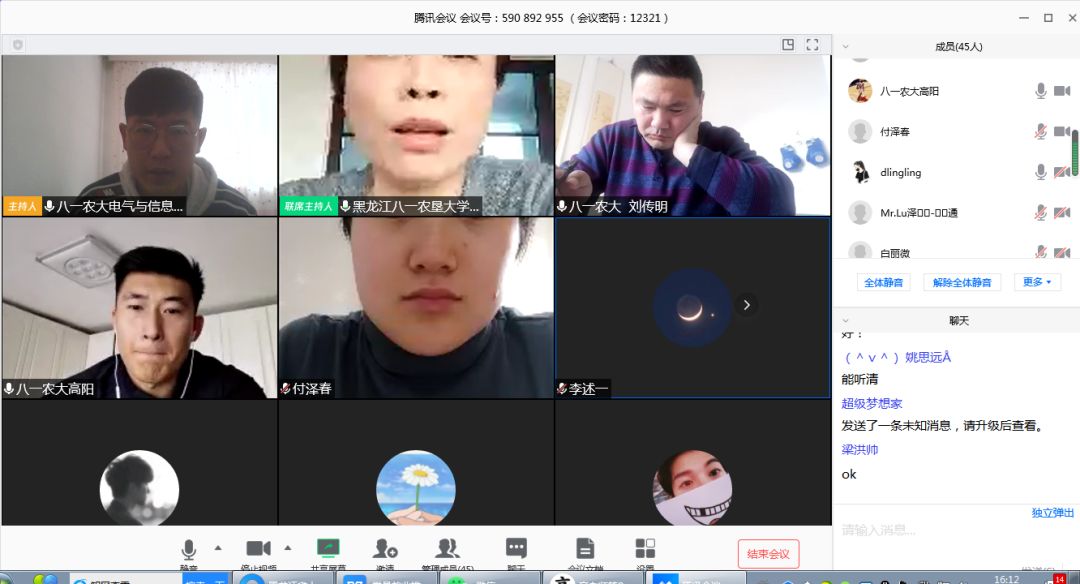The width and height of the screenshot is (1080, 584).
Task: Click the microphone mute icon in toolbar
Action: 188,549
